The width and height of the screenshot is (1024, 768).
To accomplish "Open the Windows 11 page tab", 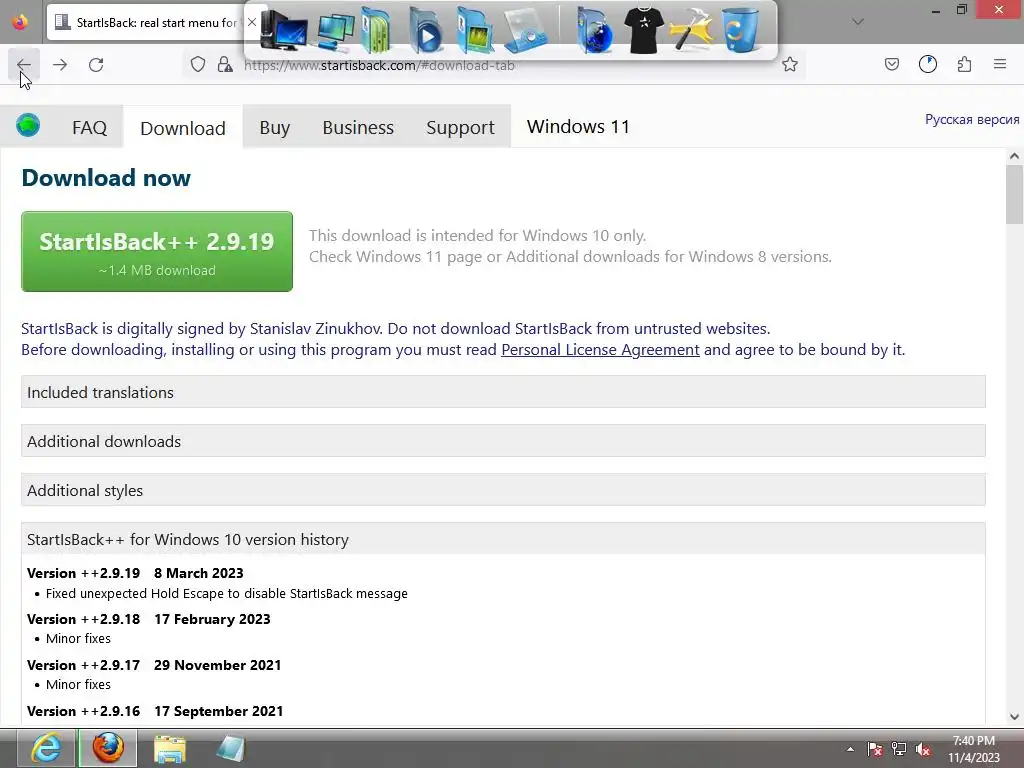I will coord(578,127).
